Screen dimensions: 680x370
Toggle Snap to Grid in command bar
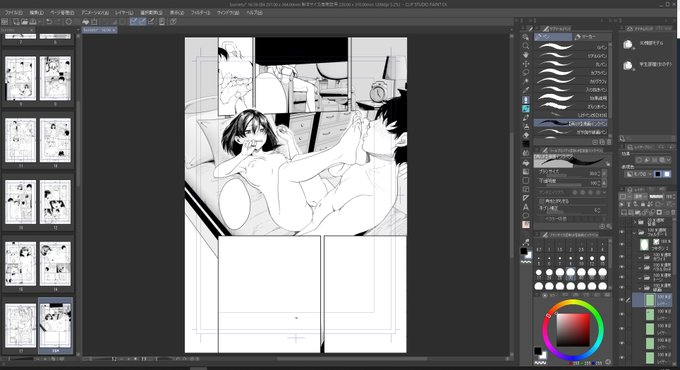(151, 21)
